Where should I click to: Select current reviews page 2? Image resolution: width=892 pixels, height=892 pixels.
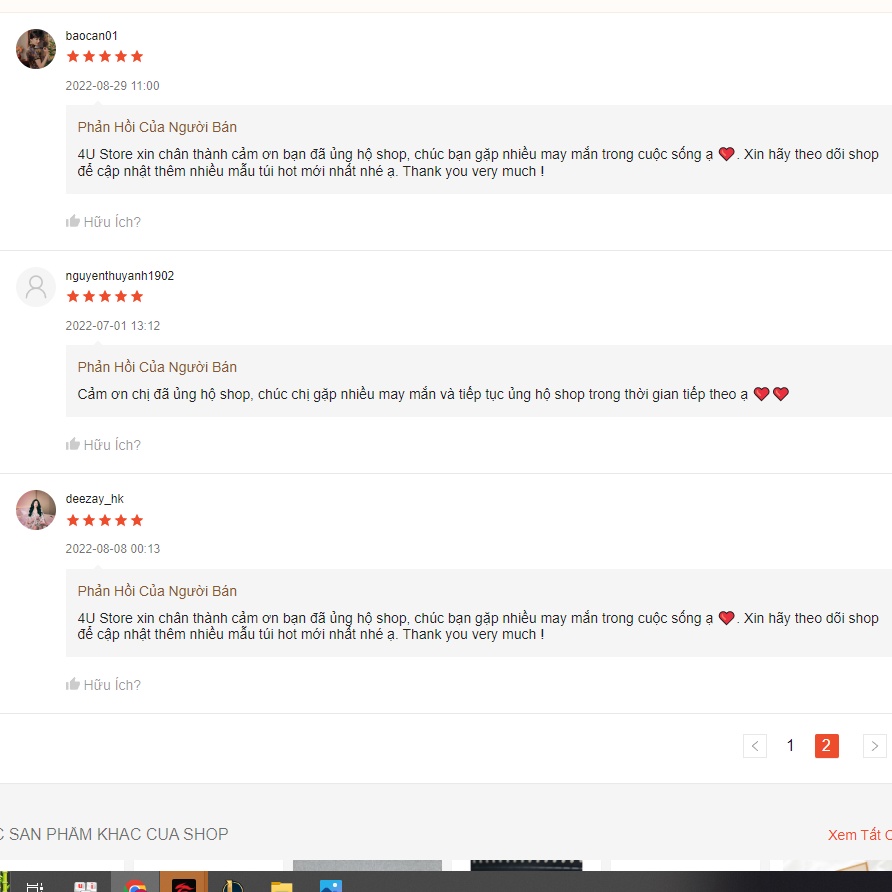click(827, 746)
